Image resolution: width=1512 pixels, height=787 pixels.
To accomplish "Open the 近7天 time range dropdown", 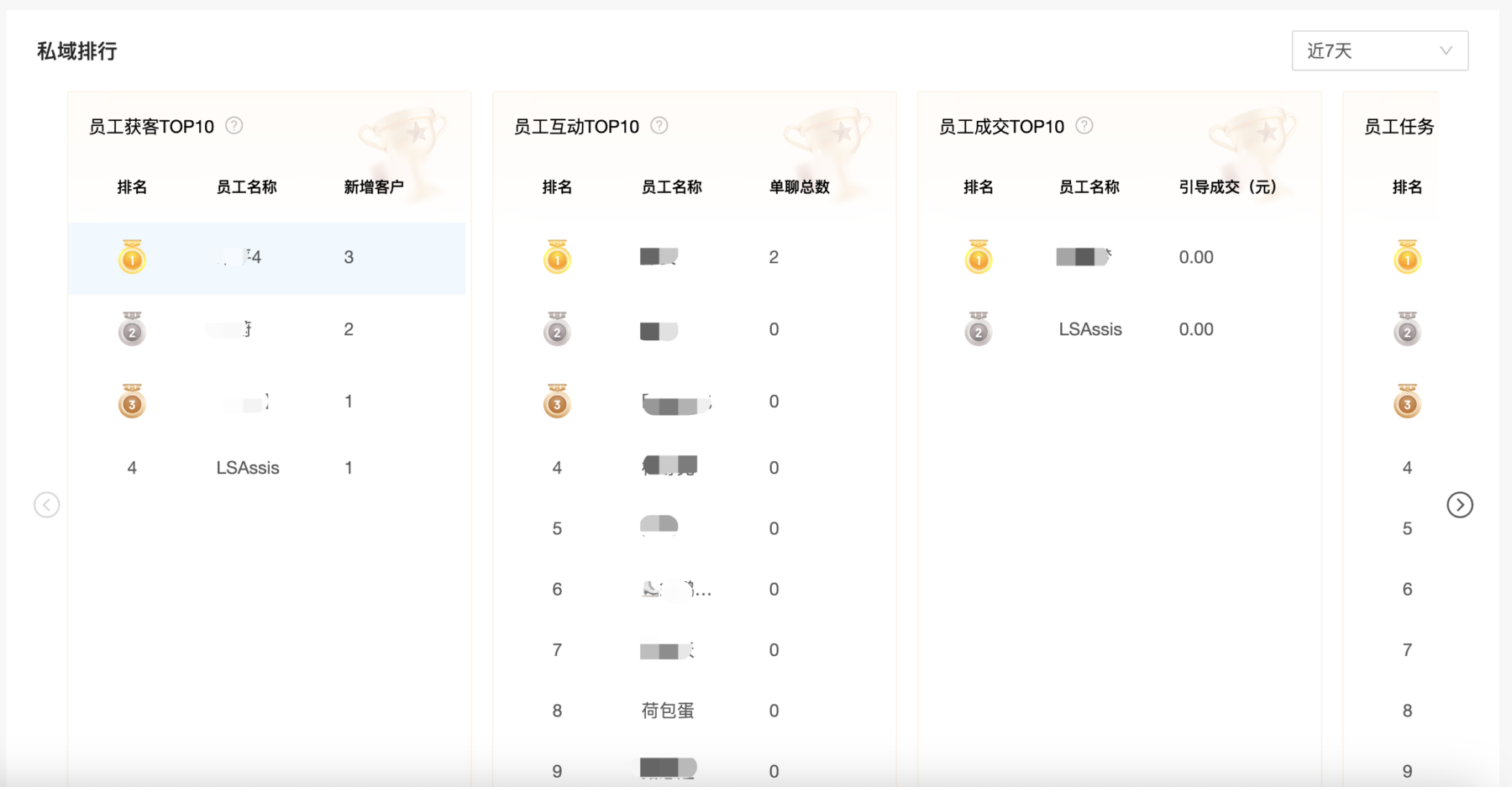I will tap(1379, 50).
